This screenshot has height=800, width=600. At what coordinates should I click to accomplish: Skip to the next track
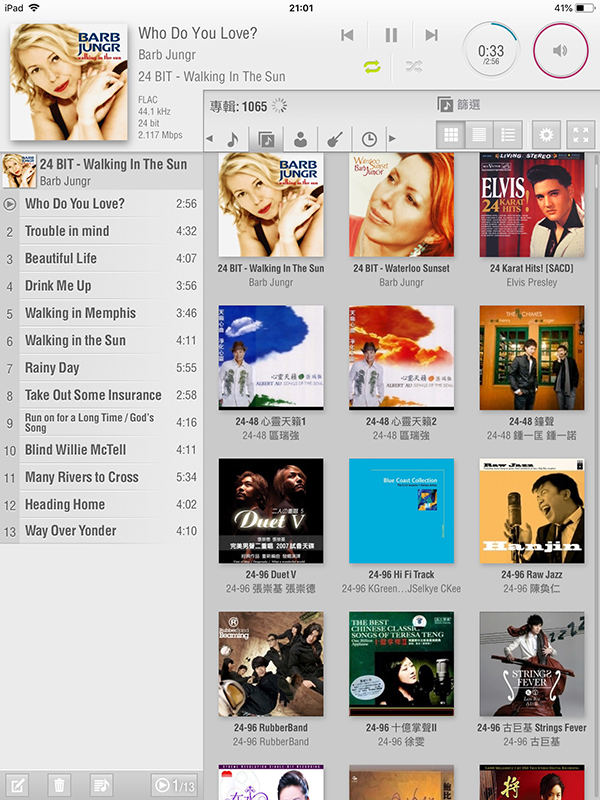(431, 35)
